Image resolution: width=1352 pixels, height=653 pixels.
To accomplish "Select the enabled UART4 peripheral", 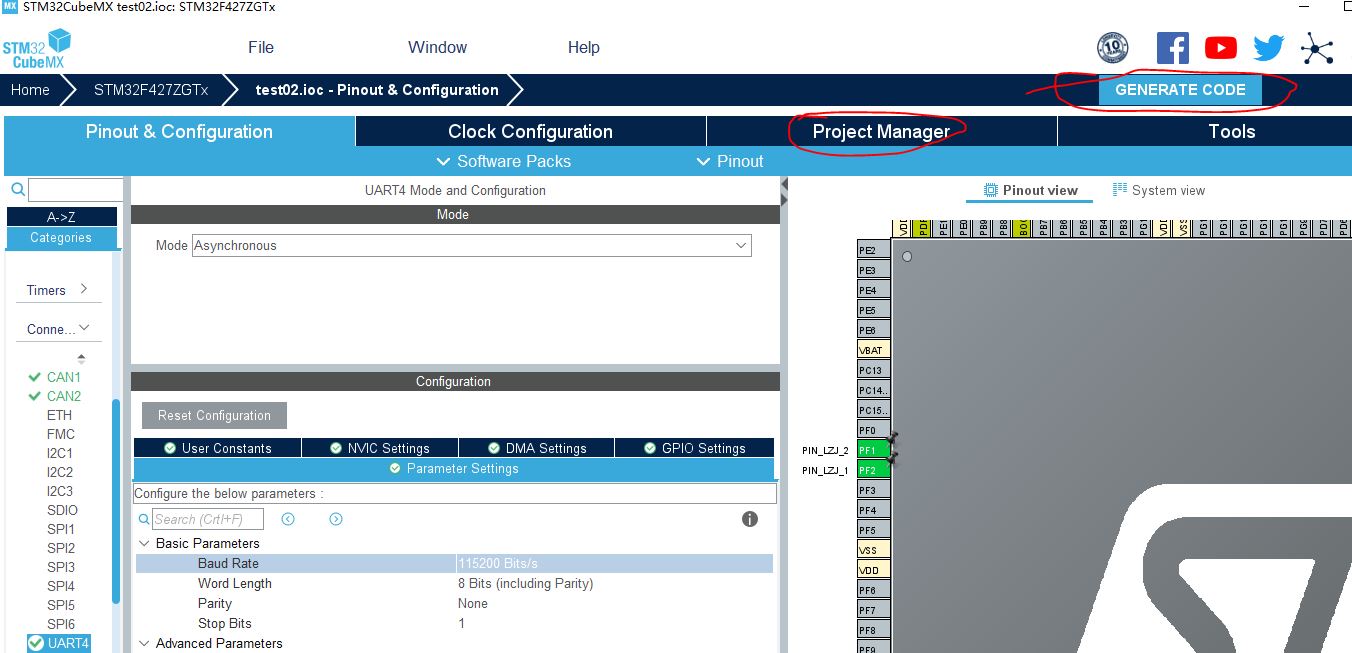I will (x=59, y=643).
